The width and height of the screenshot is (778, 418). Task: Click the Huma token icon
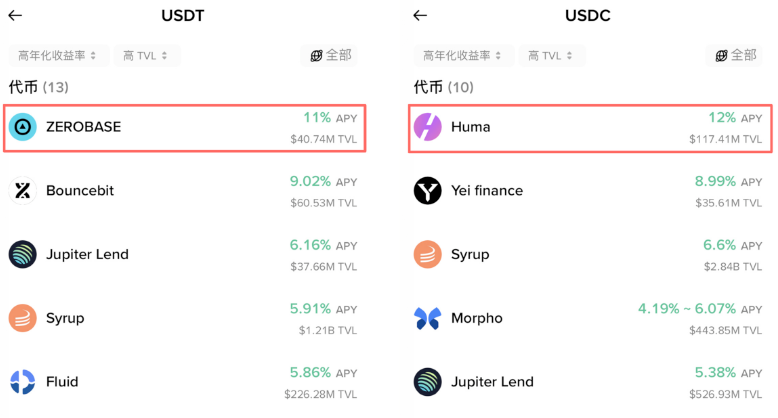point(428,127)
